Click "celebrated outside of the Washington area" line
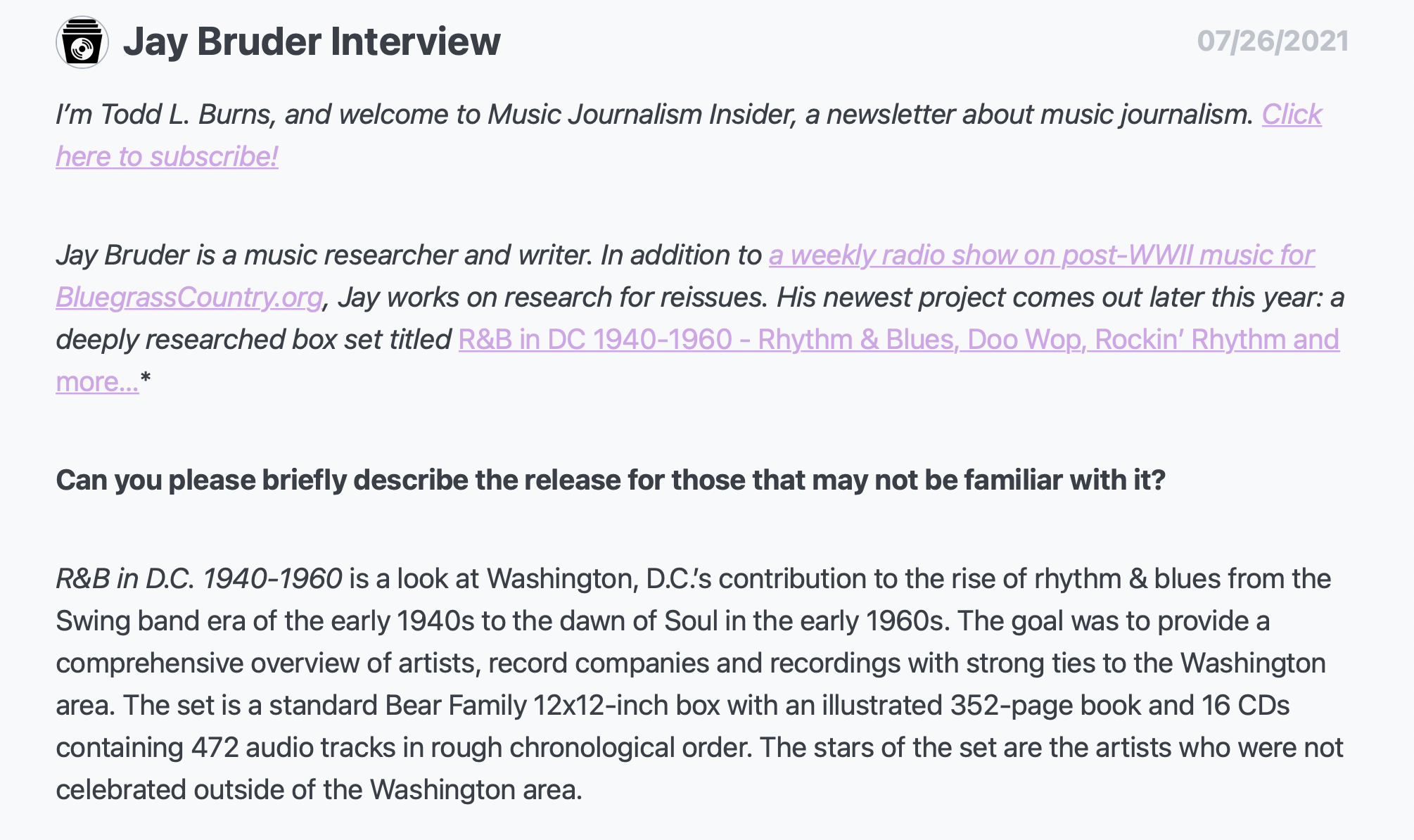This screenshot has width=1414, height=840. [319, 789]
